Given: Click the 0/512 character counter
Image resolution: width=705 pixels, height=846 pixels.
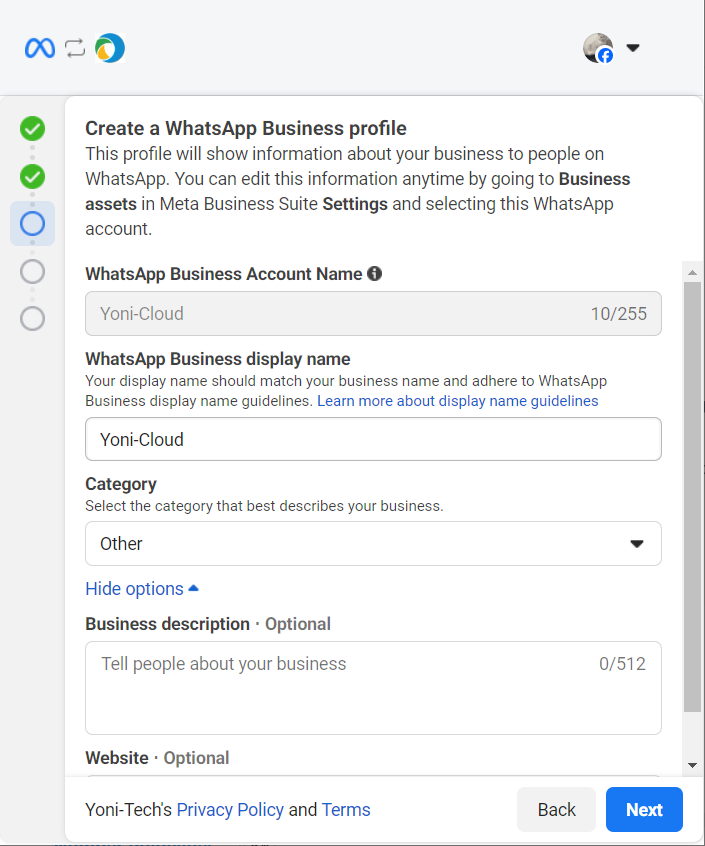Looking at the screenshot, I should [622, 664].
